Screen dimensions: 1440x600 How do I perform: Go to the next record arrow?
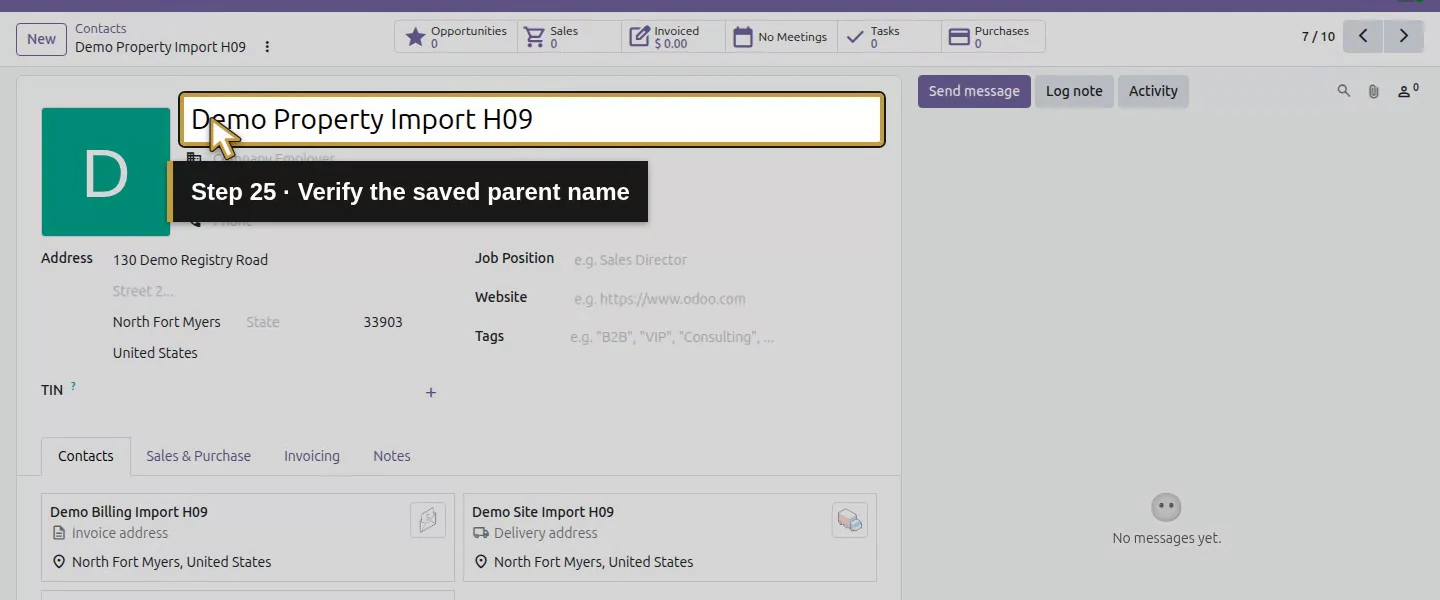[1404, 37]
